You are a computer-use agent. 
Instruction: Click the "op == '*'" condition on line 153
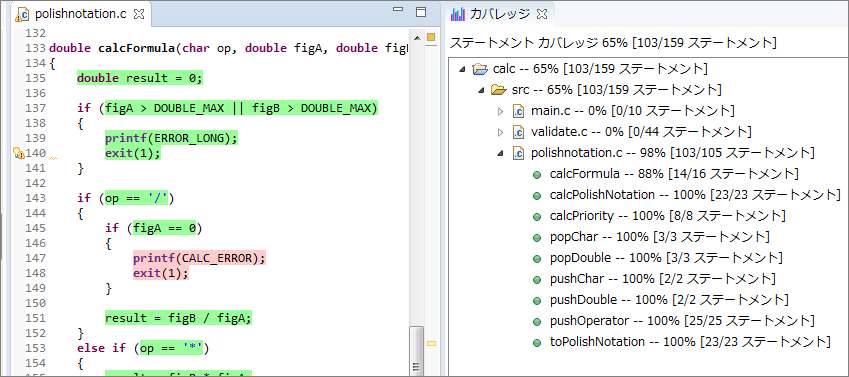tap(171, 348)
